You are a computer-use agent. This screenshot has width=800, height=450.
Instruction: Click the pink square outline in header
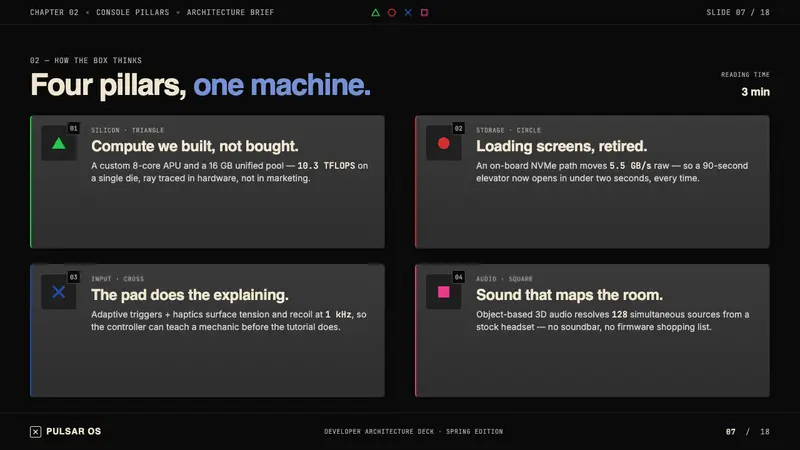point(424,12)
